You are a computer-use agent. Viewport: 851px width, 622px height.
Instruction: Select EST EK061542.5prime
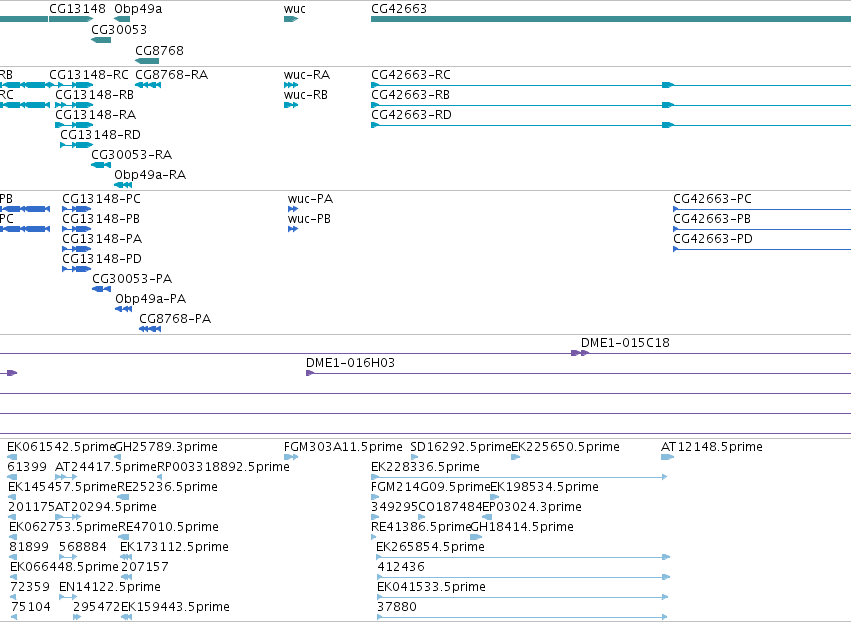[x=61, y=447]
